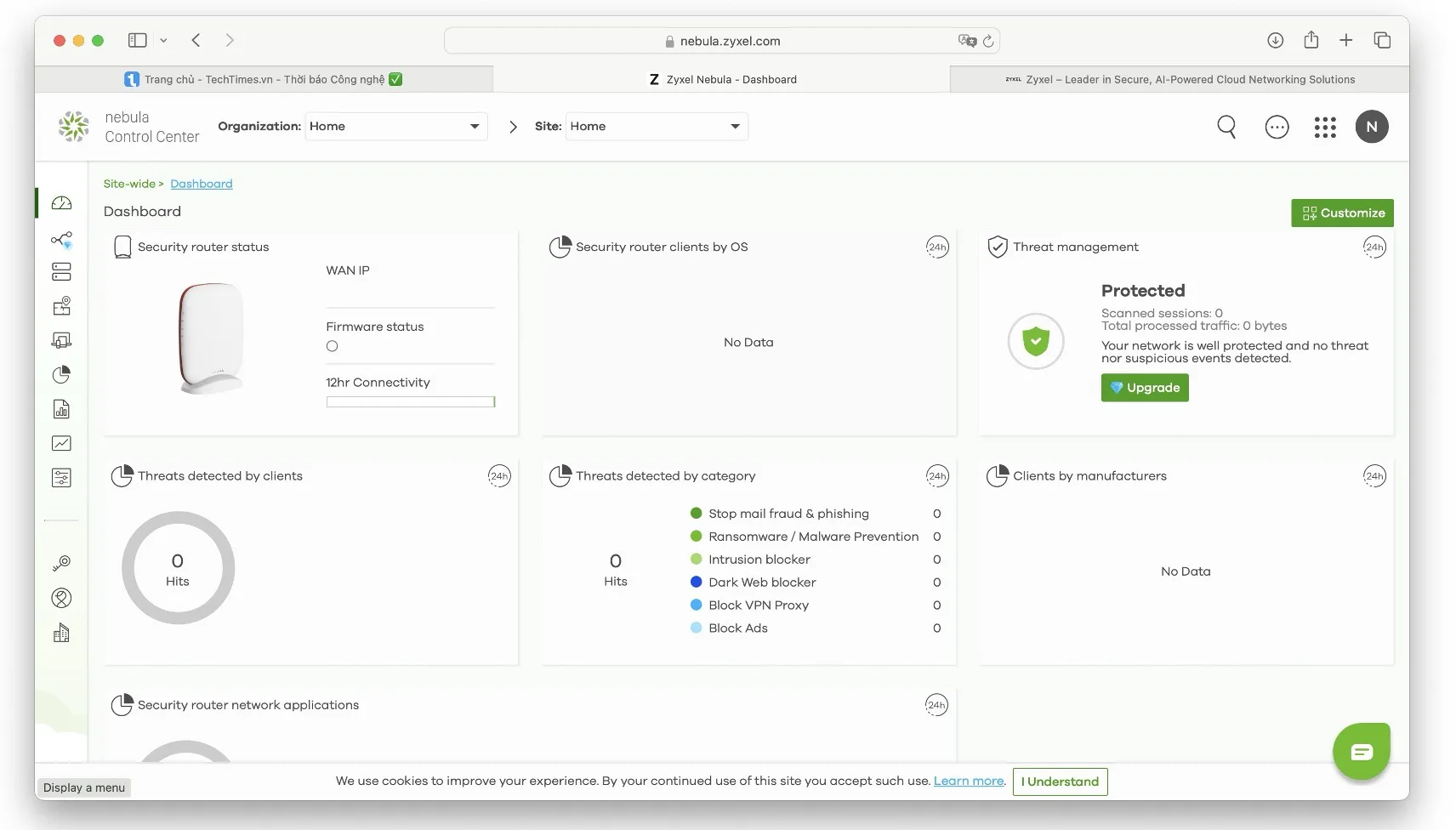The image size is (1456, 830).
Task: Open the user account avatar N
Action: pyautogui.click(x=1372, y=127)
